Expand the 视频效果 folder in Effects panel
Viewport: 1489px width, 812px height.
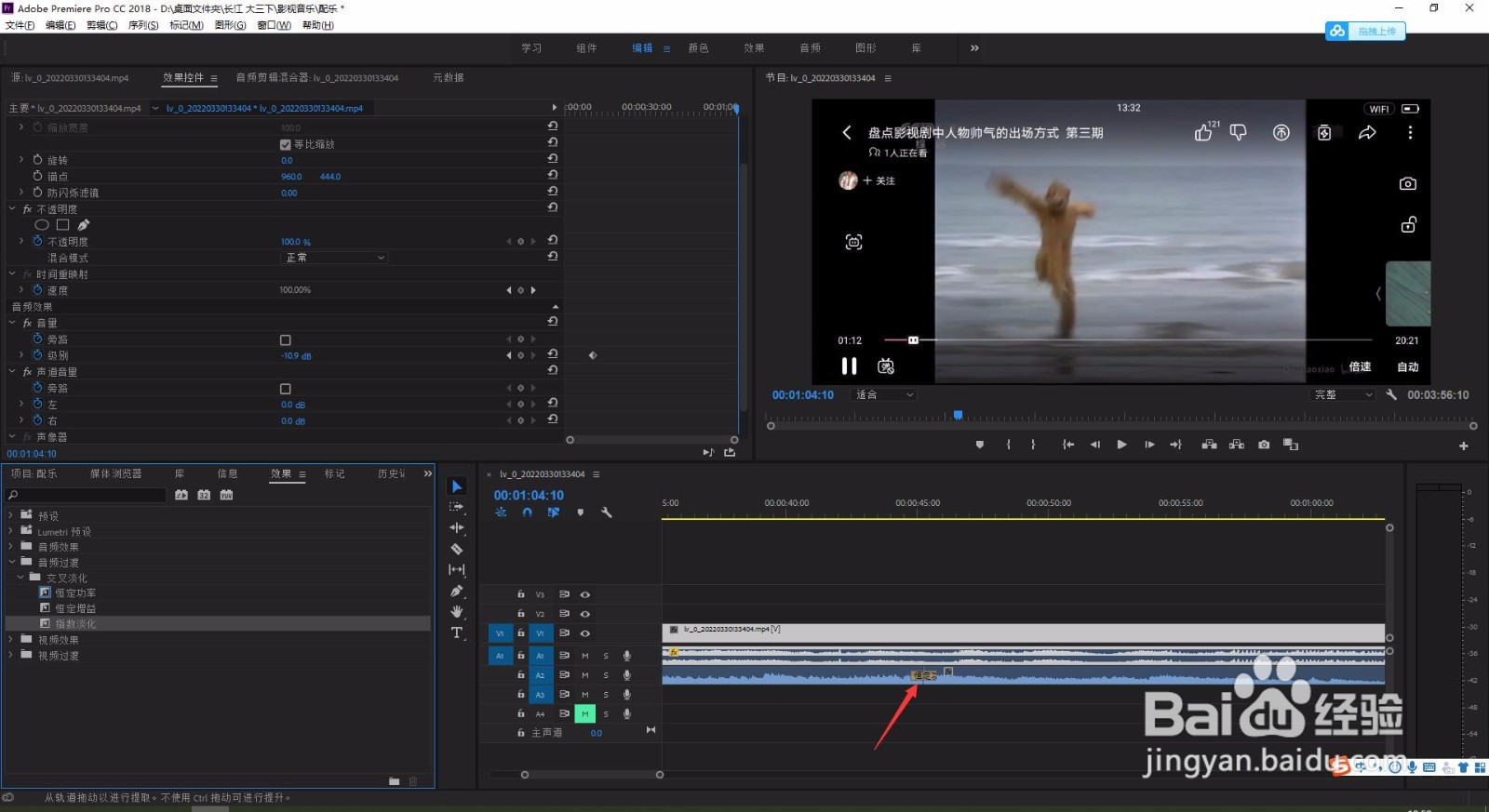(x=11, y=640)
